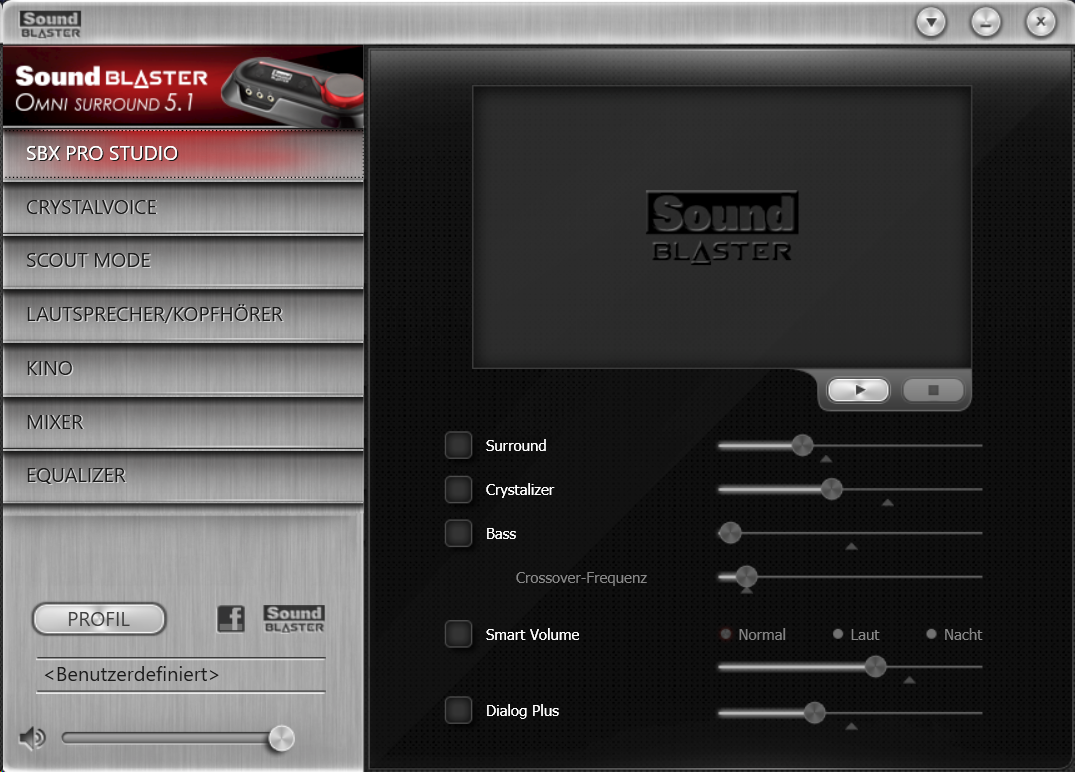This screenshot has width=1075, height=772.
Task: Enable the Crystalizer checkbox
Action: 458,490
